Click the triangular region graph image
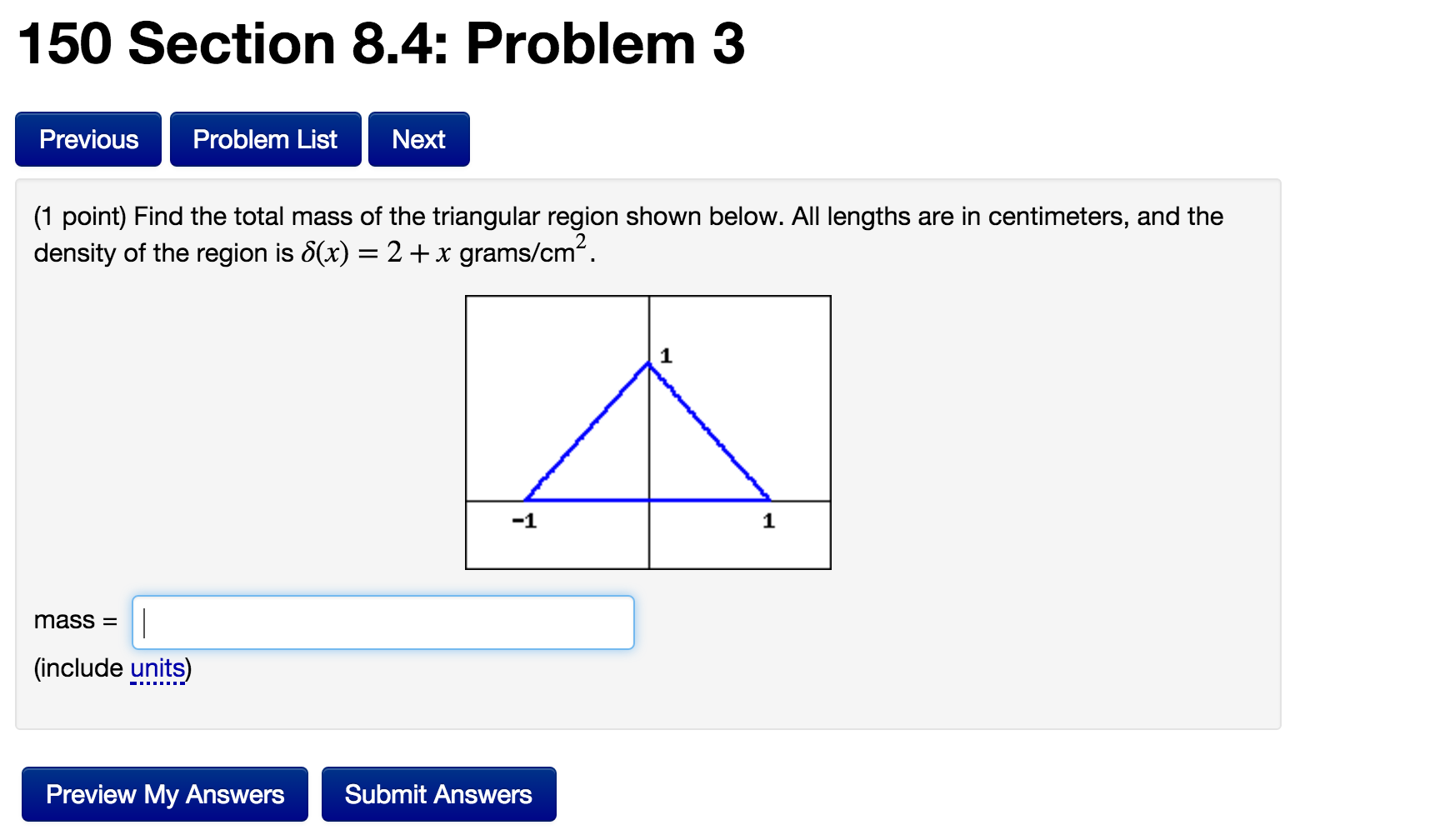 [648, 432]
